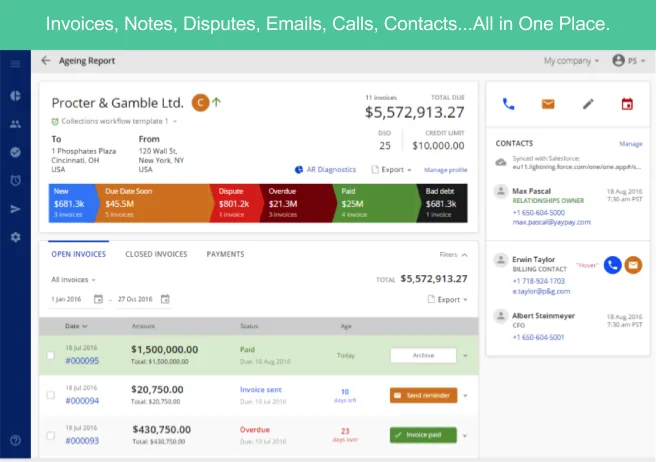Click Max Pascal's contact avatar
This screenshot has width=657, height=462.
(501, 191)
